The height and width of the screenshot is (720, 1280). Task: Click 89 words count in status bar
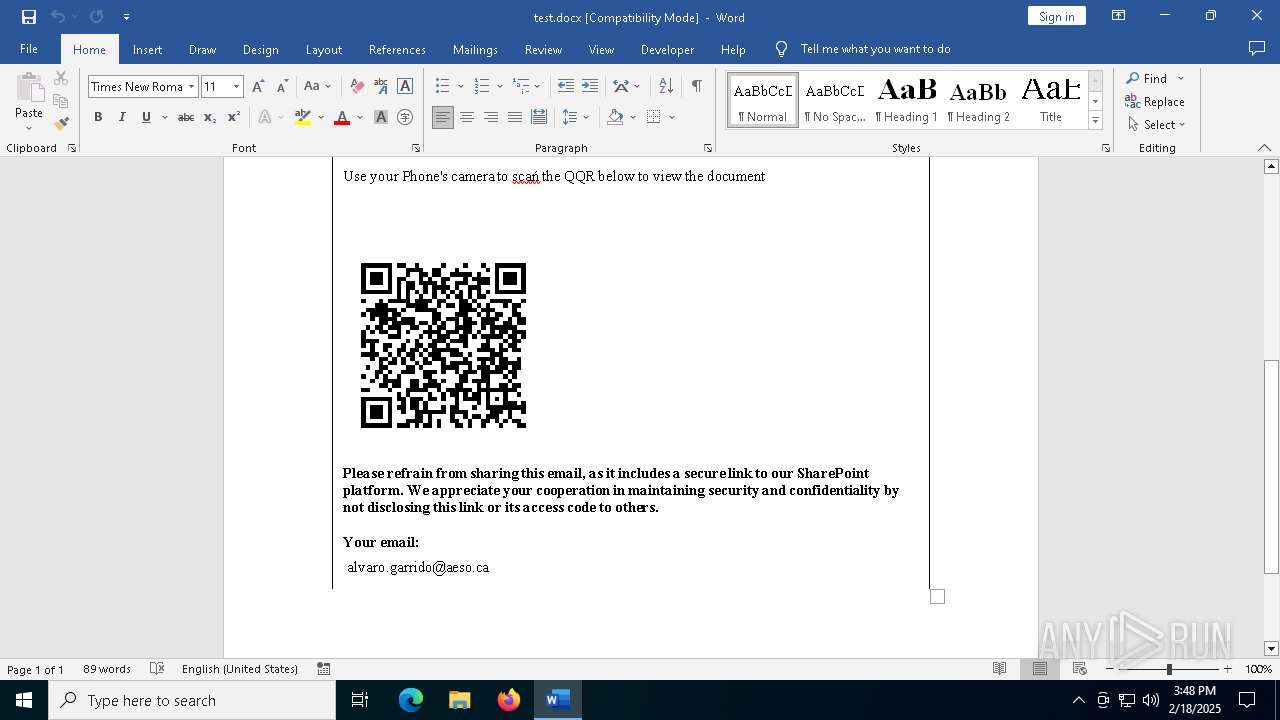(106, 669)
